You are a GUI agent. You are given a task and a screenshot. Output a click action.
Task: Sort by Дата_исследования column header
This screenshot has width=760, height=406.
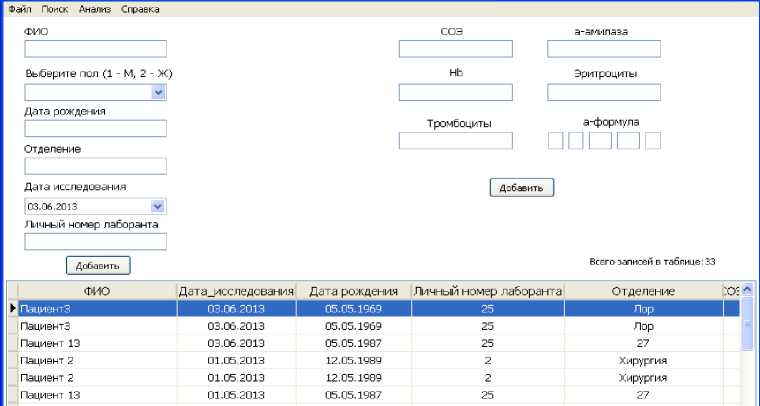237,291
